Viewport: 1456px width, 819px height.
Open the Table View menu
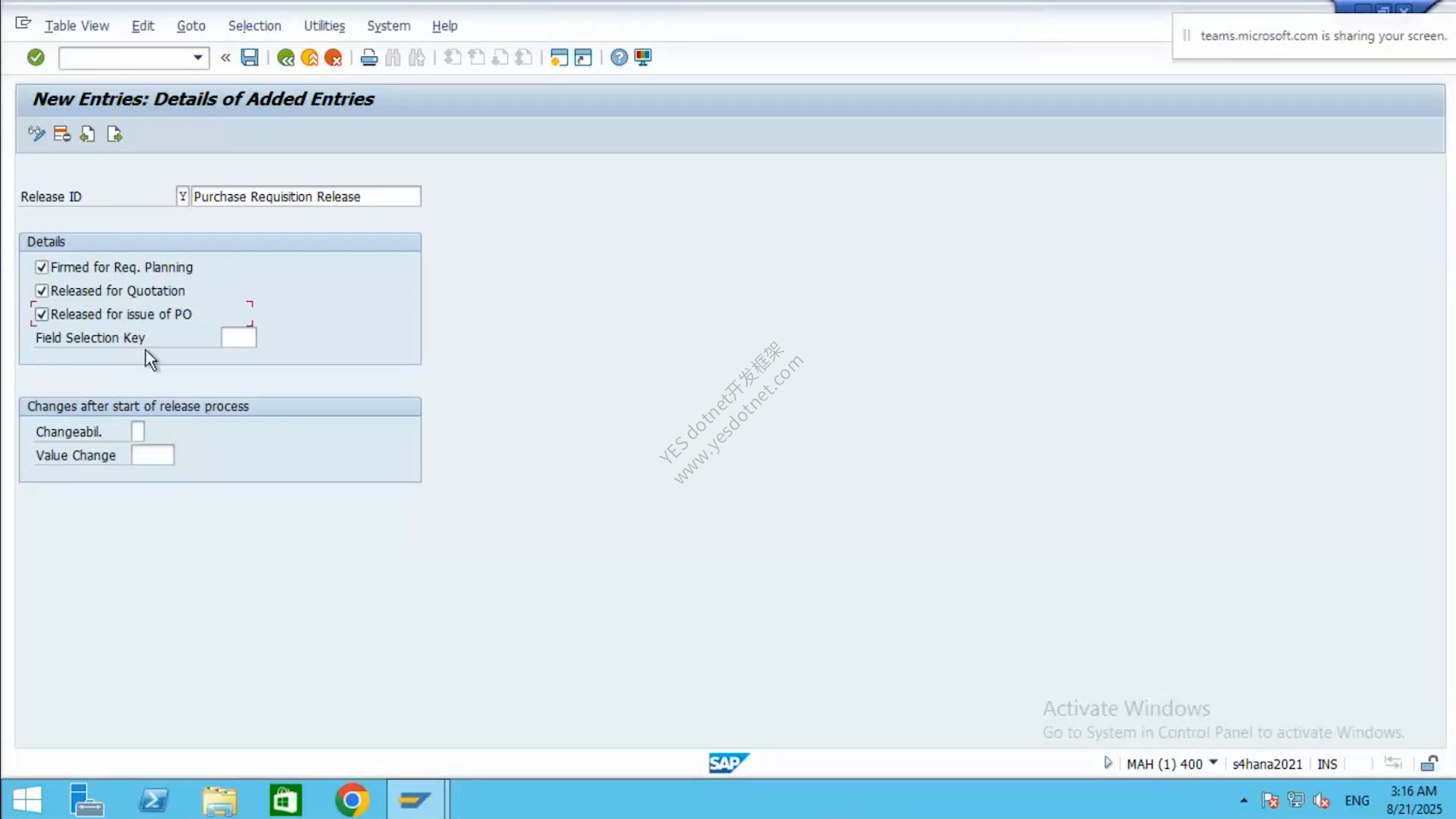point(77,26)
